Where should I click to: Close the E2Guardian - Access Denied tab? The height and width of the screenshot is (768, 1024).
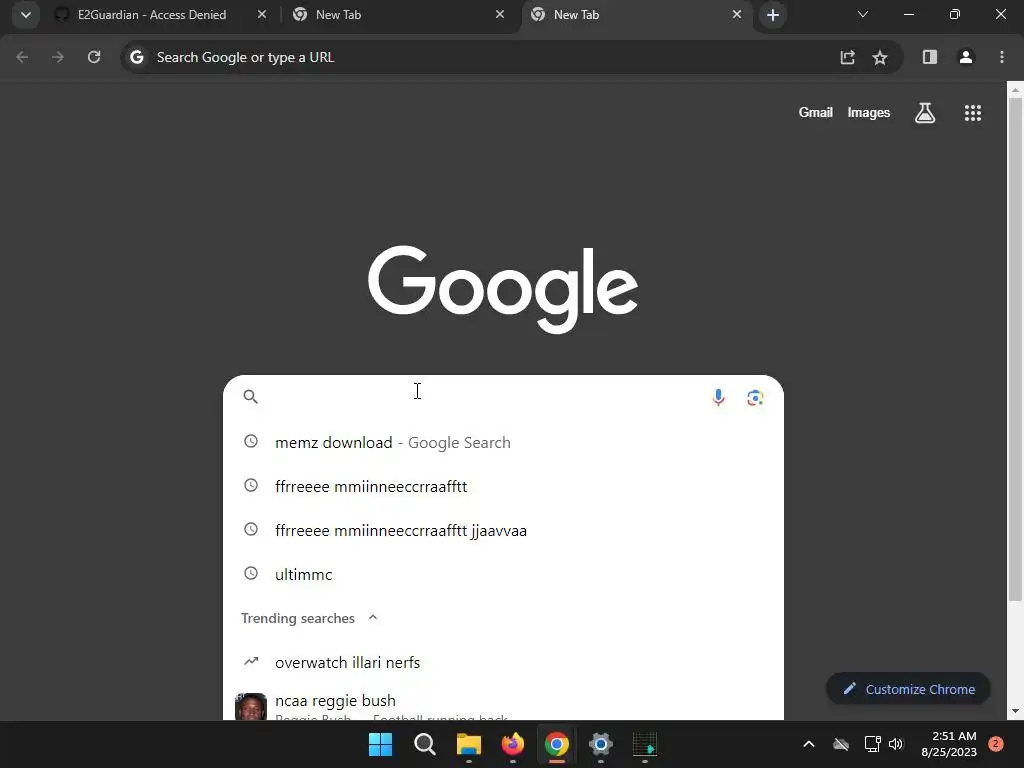[262, 14]
